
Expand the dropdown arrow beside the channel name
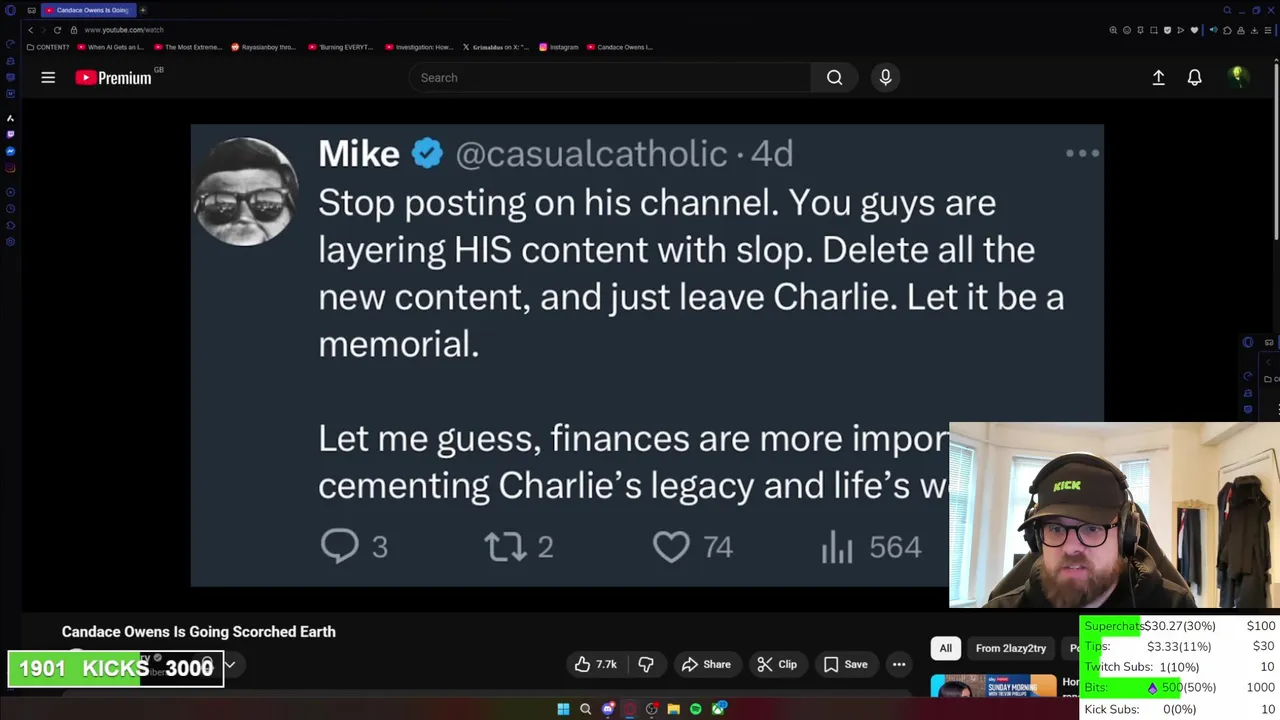point(229,664)
